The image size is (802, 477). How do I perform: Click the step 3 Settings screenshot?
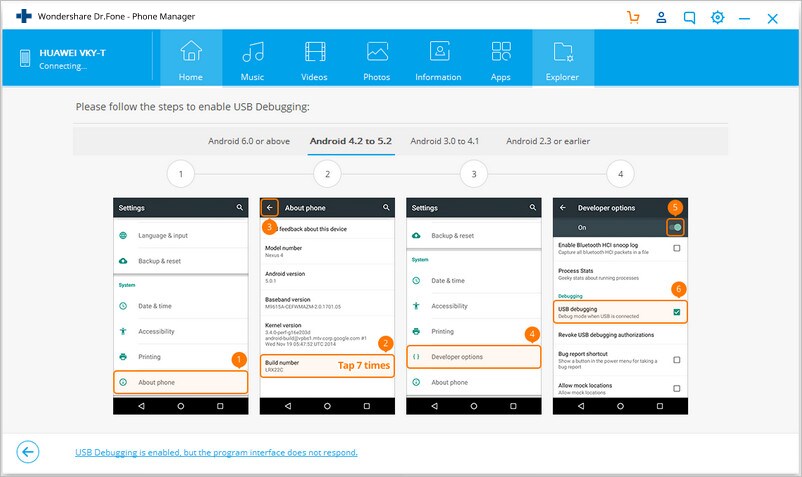click(x=474, y=306)
